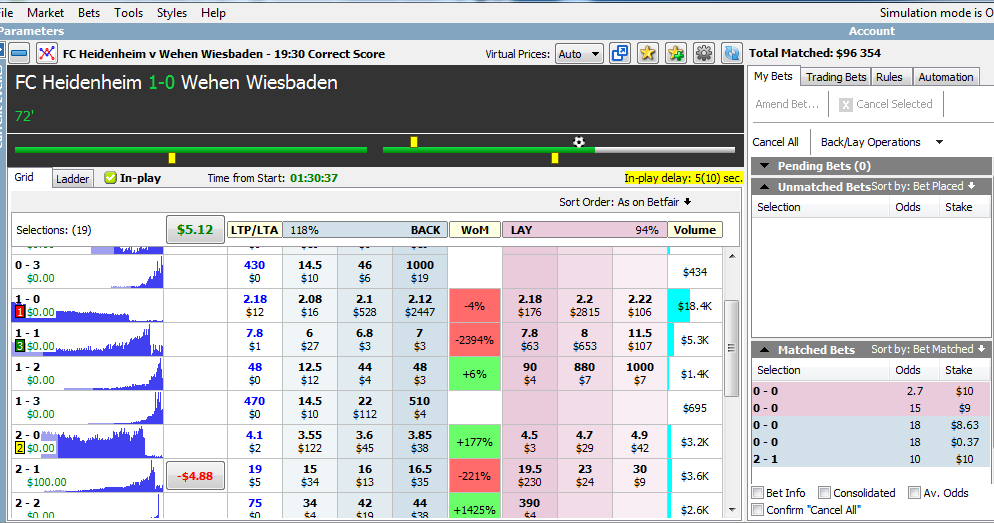This screenshot has height=523, width=994.
Task: Select matched bet 0 - 0 at odds 2.7
Action: (x=870, y=391)
